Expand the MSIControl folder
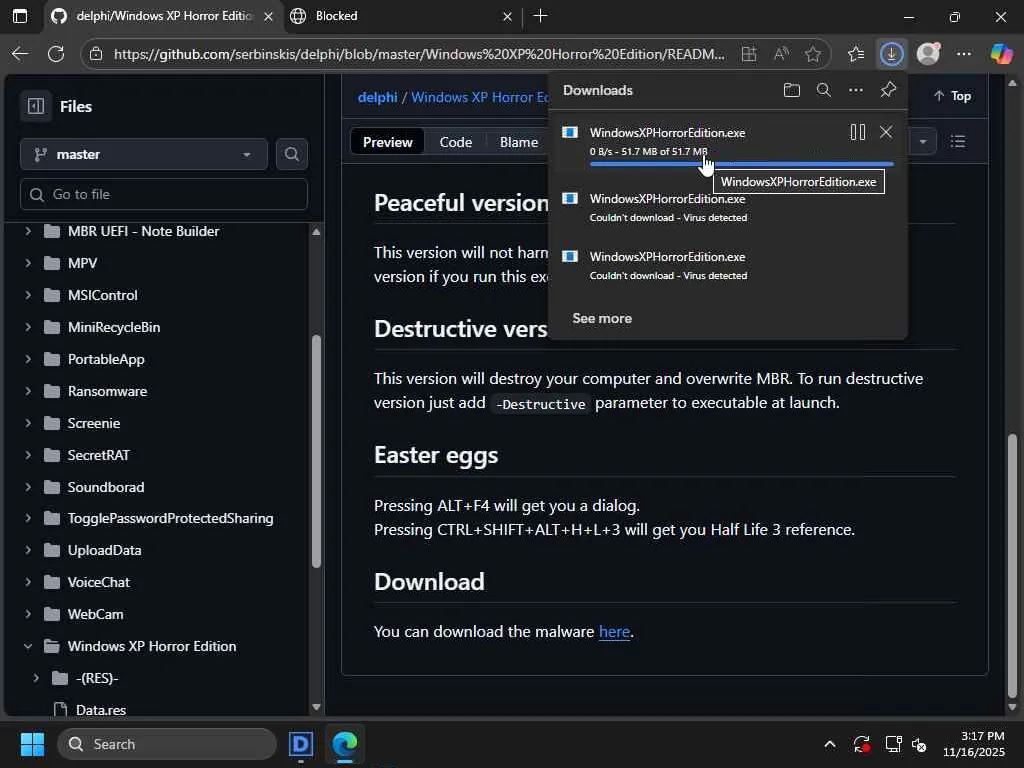This screenshot has height=768, width=1024. pos(28,295)
